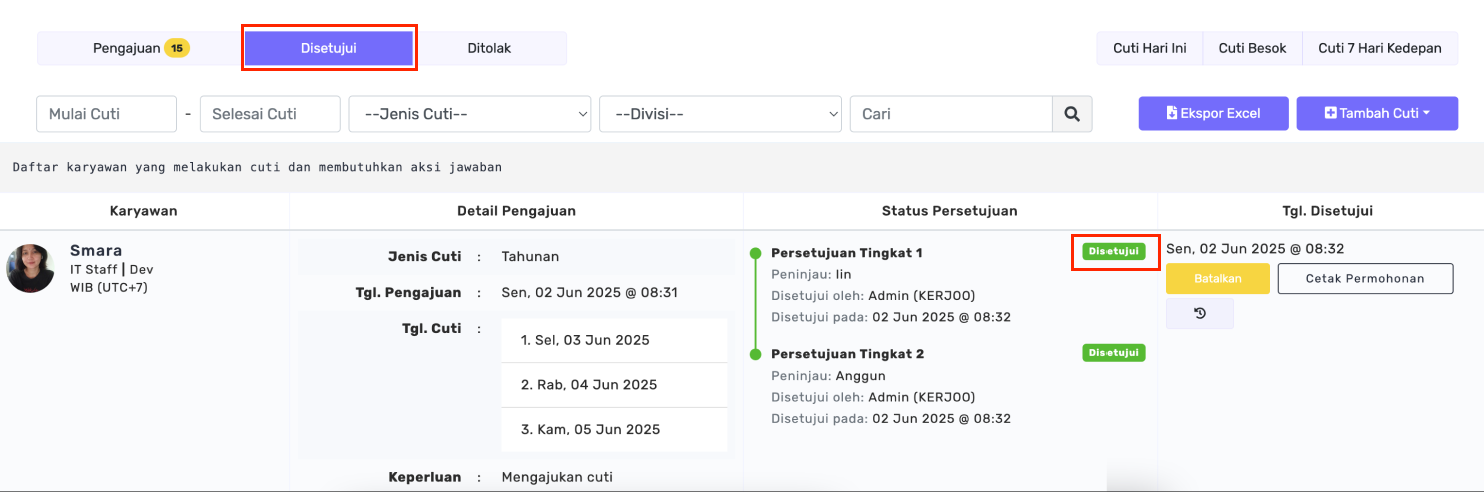Expand the Divisi filter dropdown

point(720,114)
